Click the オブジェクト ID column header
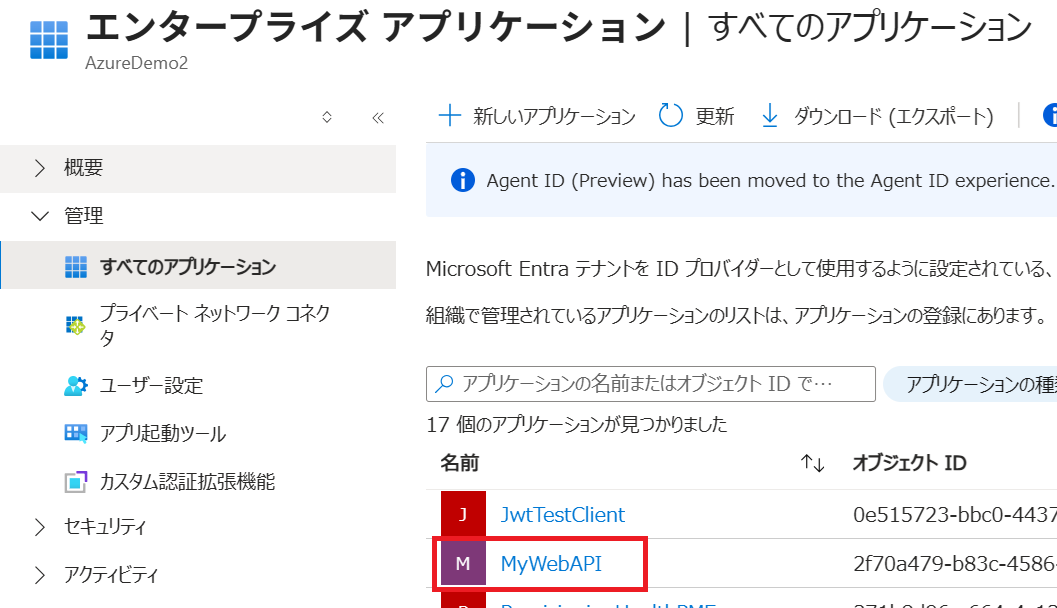The height and width of the screenshot is (608, 1057). [x=909, y=463]
